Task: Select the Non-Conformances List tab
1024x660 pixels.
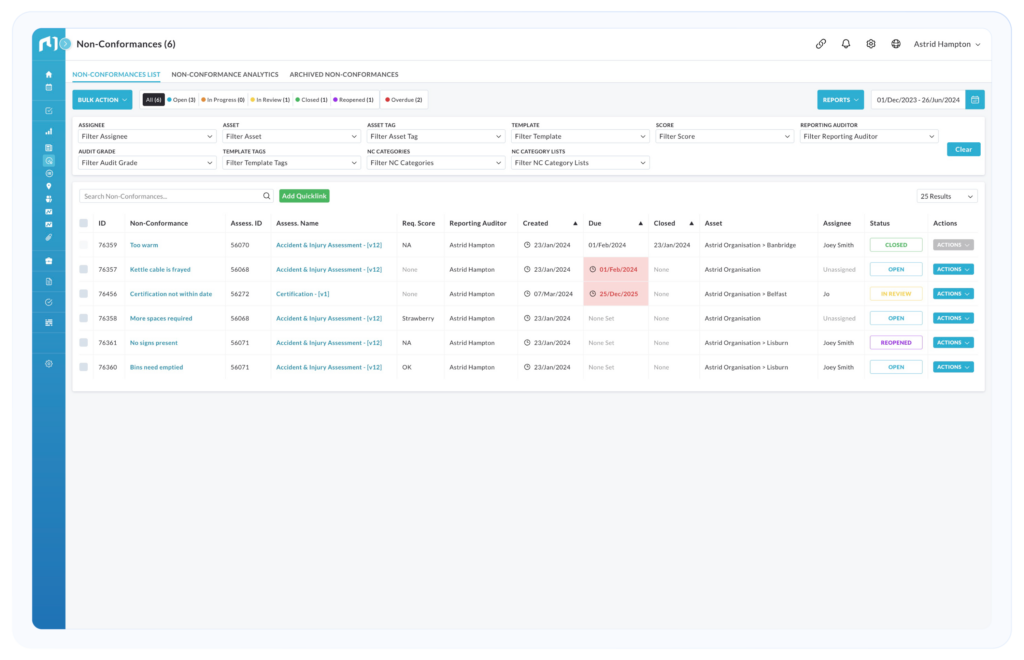Action: [116, 74]
